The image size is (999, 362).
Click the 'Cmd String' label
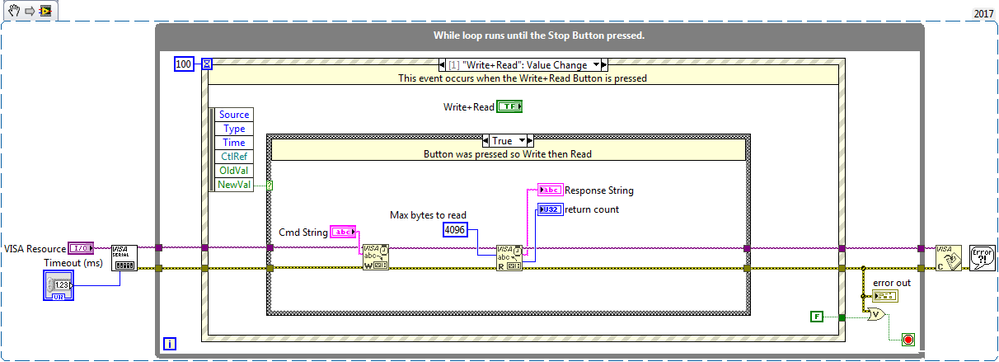303,233
